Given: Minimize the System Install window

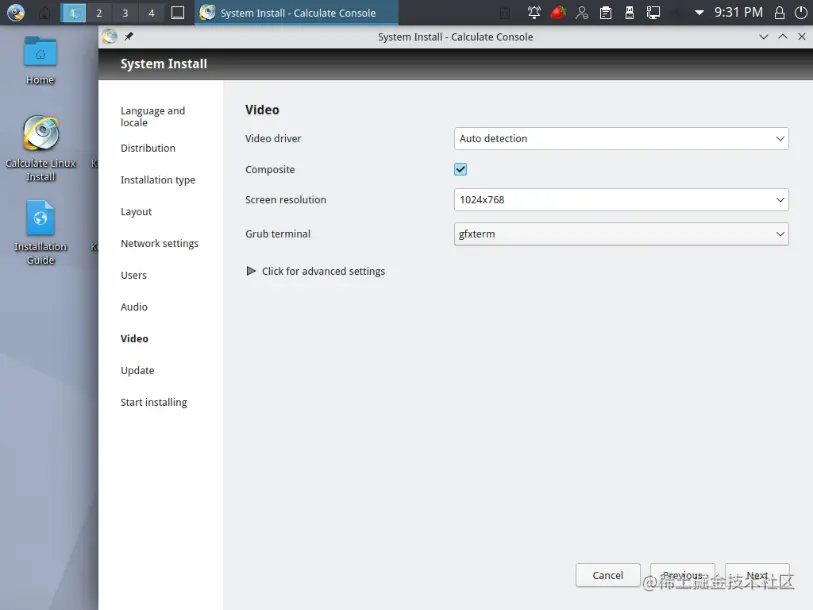Looking at the screenshot, I should coord(764,37).
